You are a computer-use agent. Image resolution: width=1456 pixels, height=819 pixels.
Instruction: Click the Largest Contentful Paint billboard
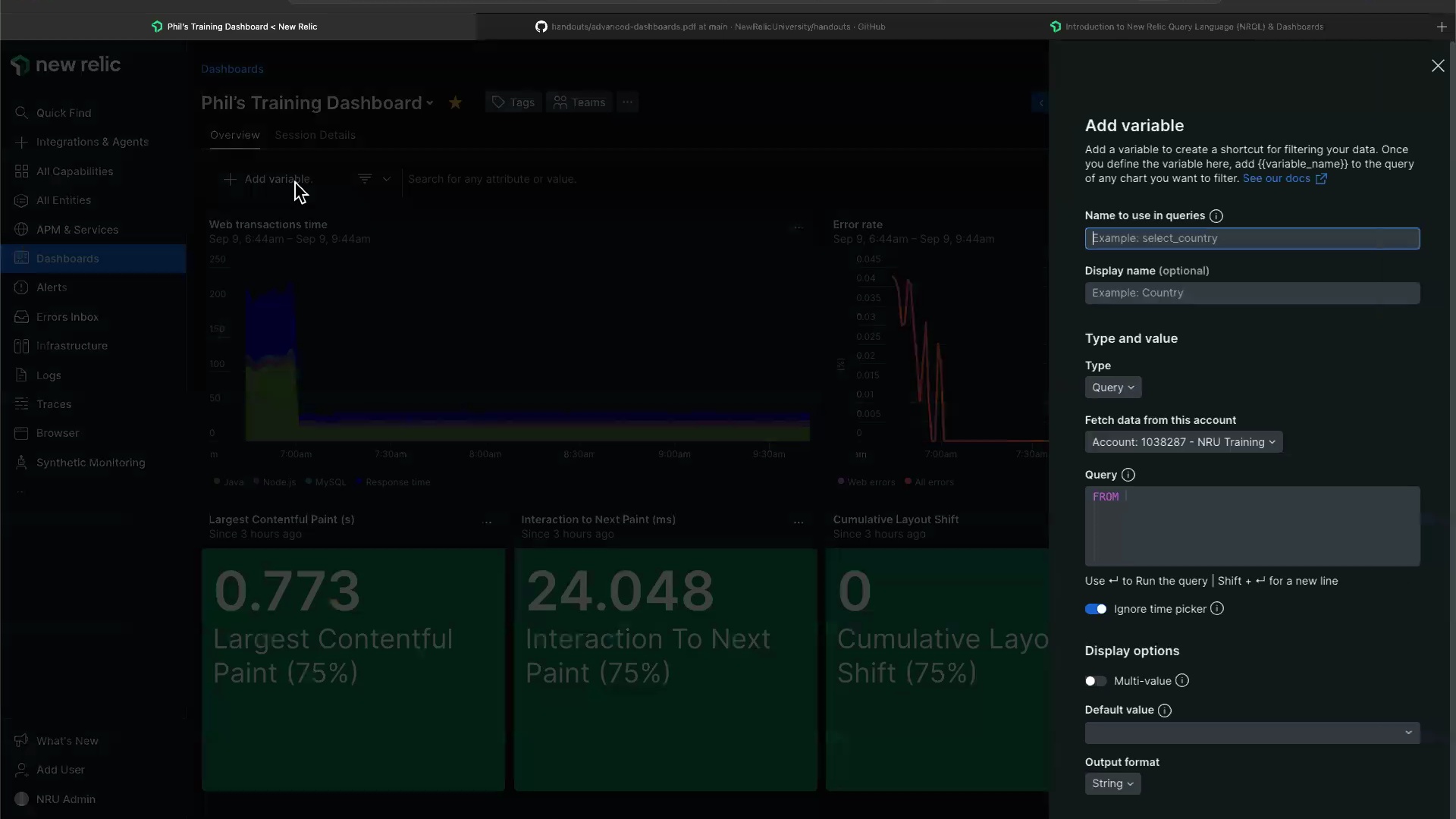coord(353,670)
